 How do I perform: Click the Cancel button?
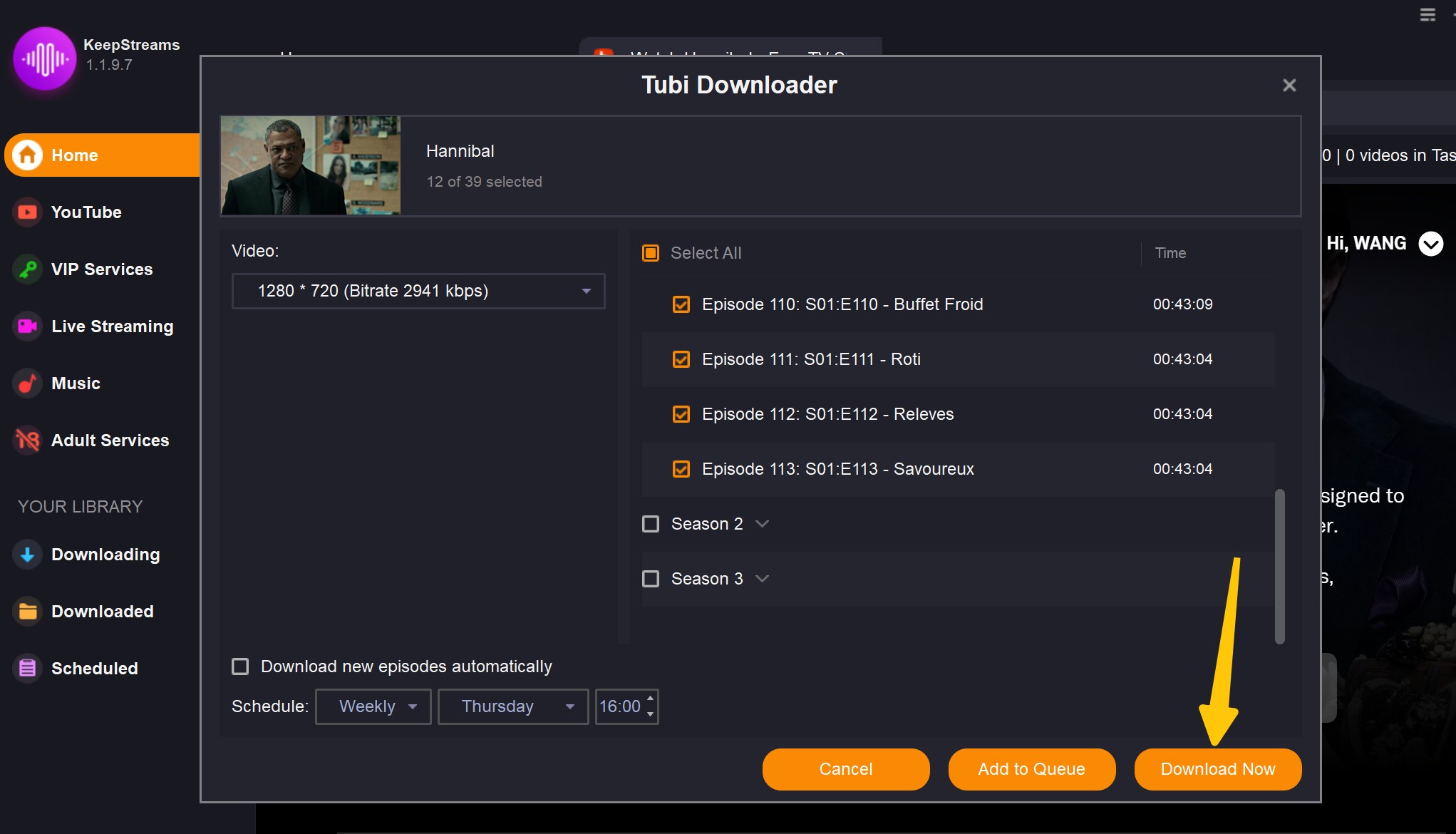(x=846, y=769)
